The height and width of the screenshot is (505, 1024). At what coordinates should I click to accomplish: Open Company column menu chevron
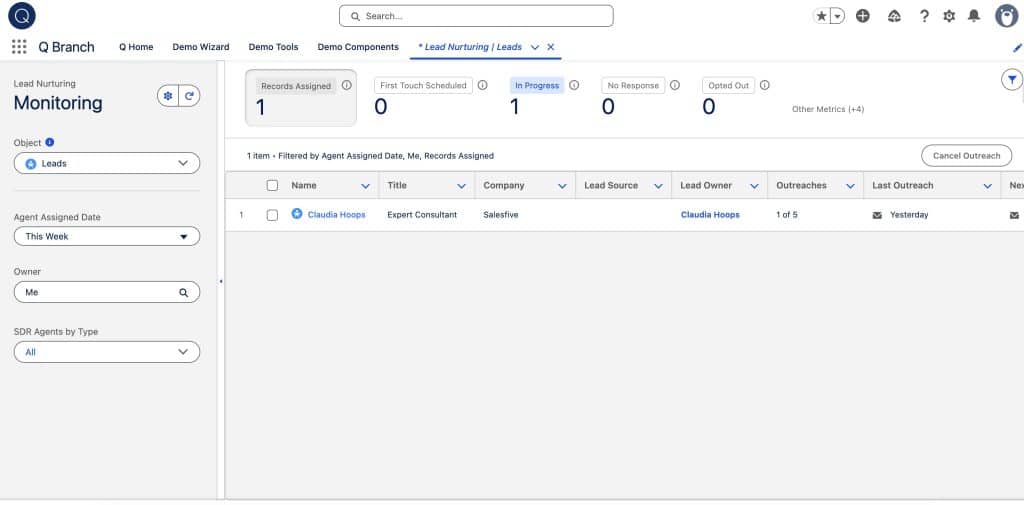[562, 186]
